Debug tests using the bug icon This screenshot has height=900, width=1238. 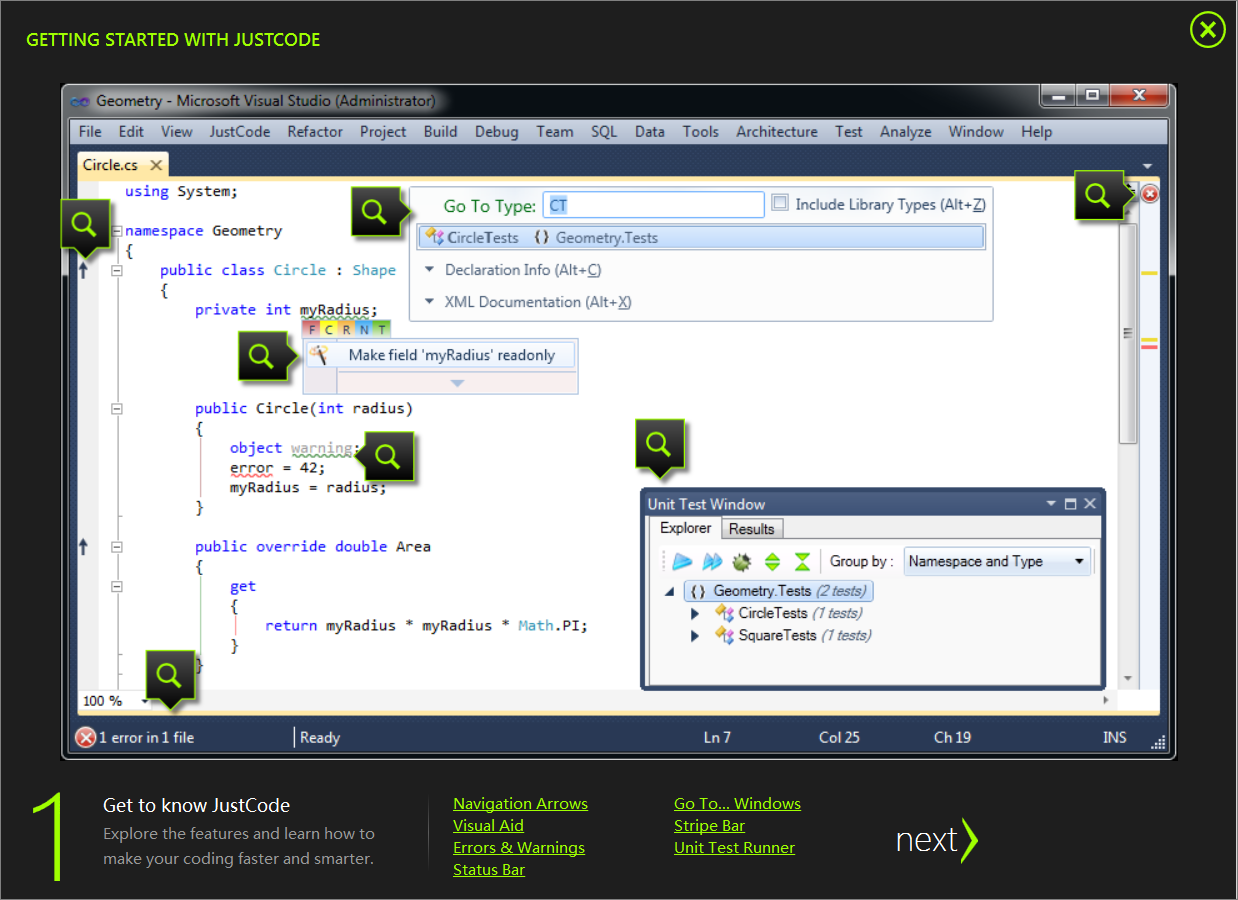[742, 562]
